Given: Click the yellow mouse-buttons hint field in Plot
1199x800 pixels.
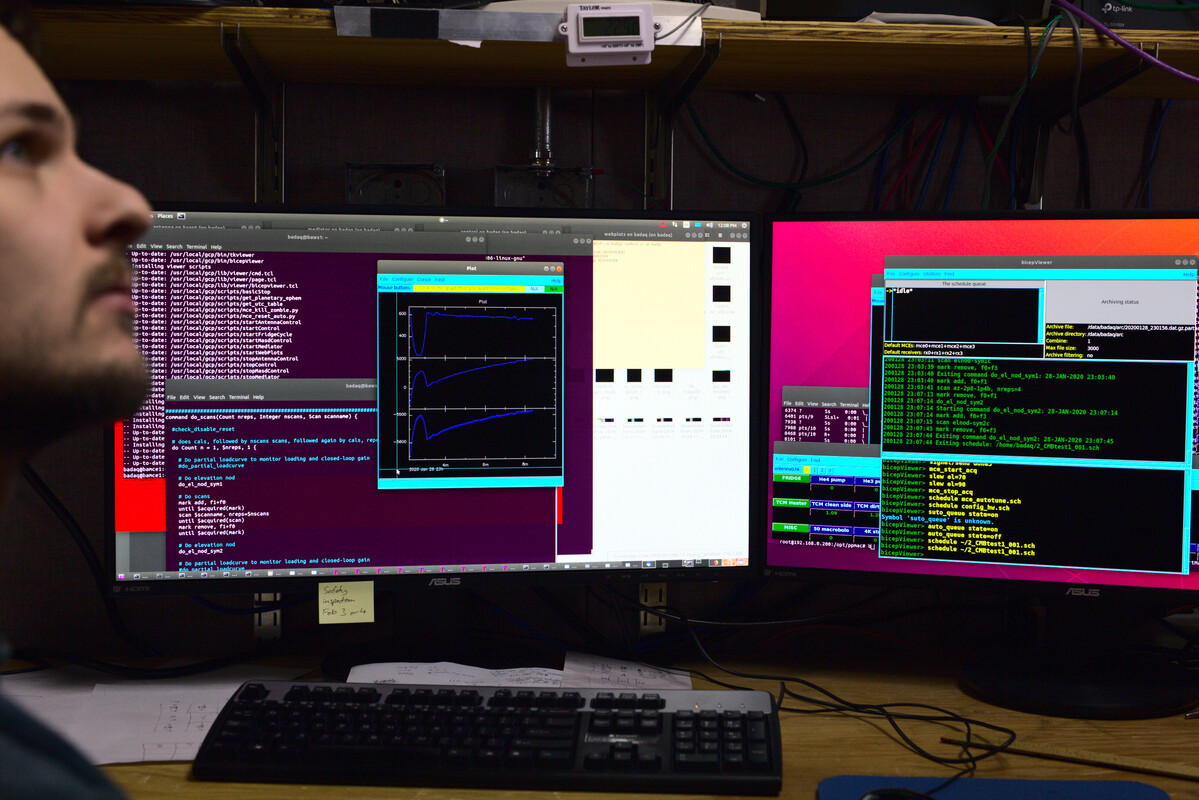Looking at the screenshot, I should [469, 288].
